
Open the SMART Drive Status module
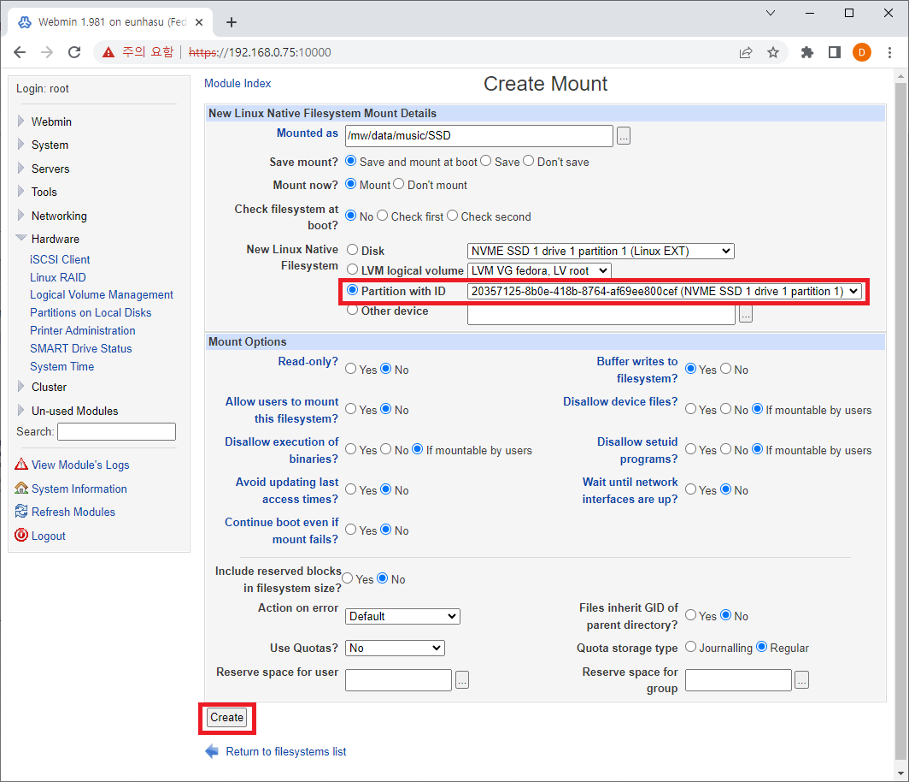(81, 349)
